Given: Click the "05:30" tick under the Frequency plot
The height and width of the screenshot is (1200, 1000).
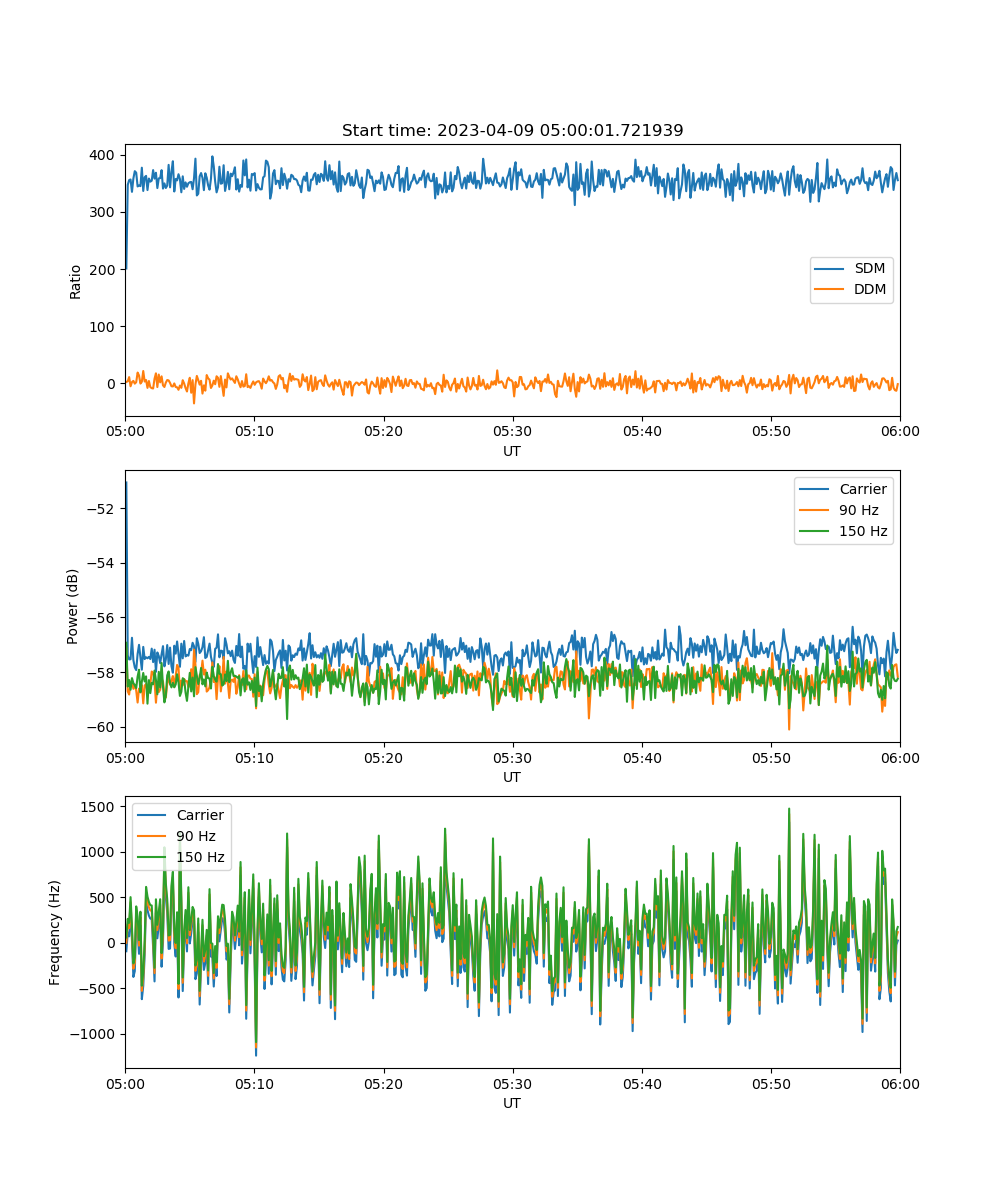Looking at the screenshot, I should [513, 1084].
